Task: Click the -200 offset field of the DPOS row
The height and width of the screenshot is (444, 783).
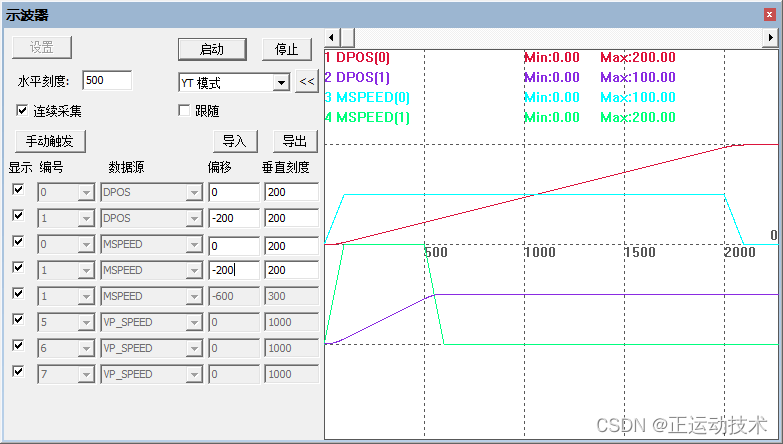Action: [x=234, y=218]
